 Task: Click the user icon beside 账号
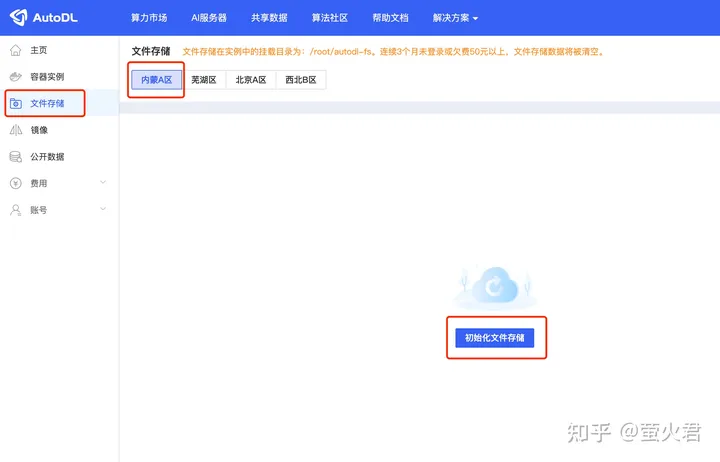[16, 210]
